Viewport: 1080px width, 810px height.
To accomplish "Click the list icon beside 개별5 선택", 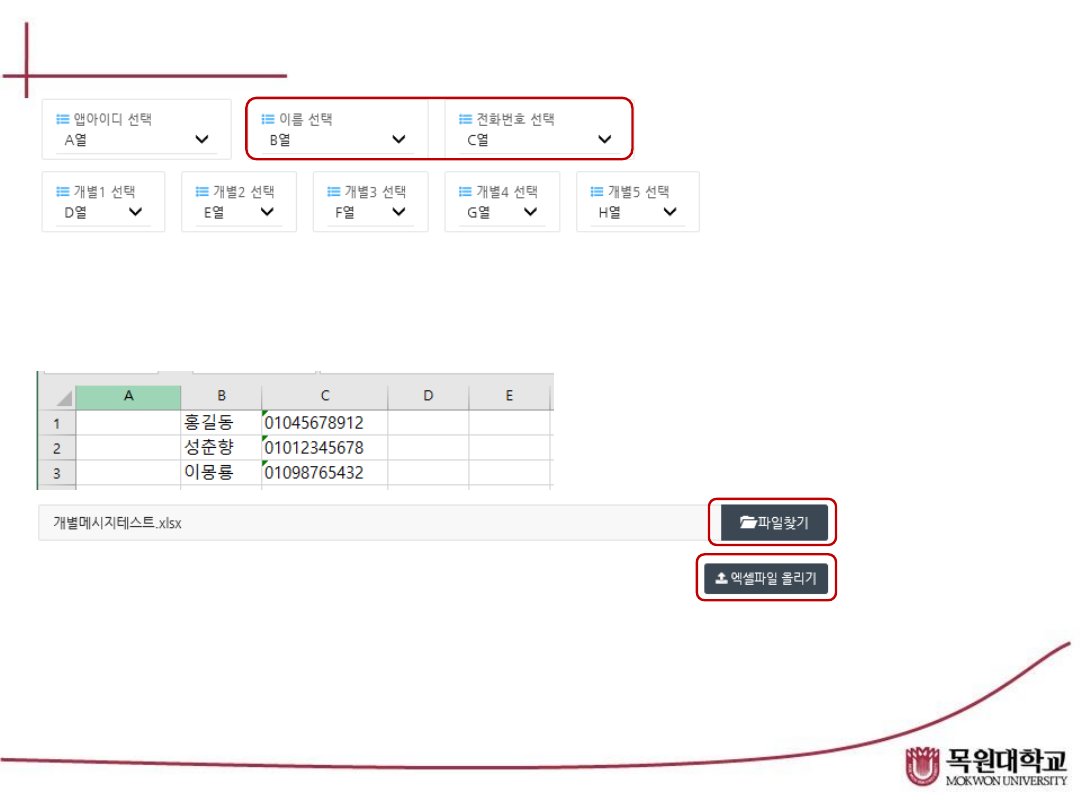I will click(597, 191).
